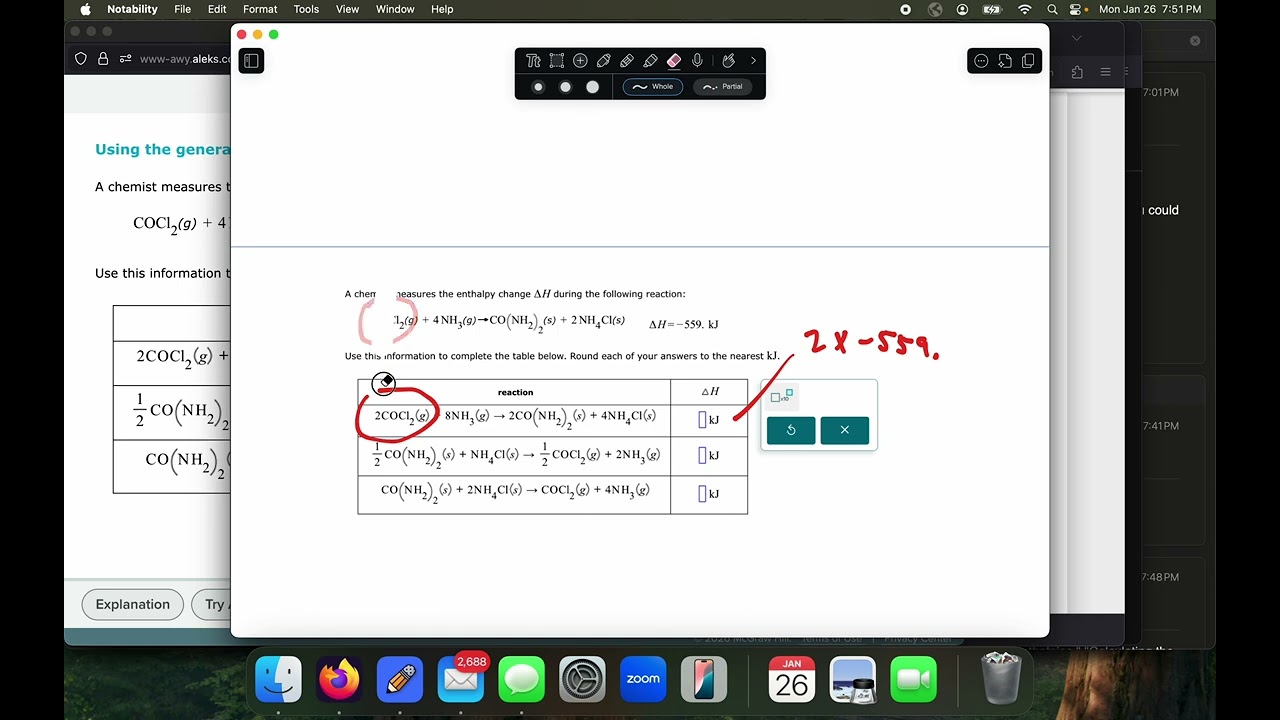Open Calendar from the Dock

point(791,680)
